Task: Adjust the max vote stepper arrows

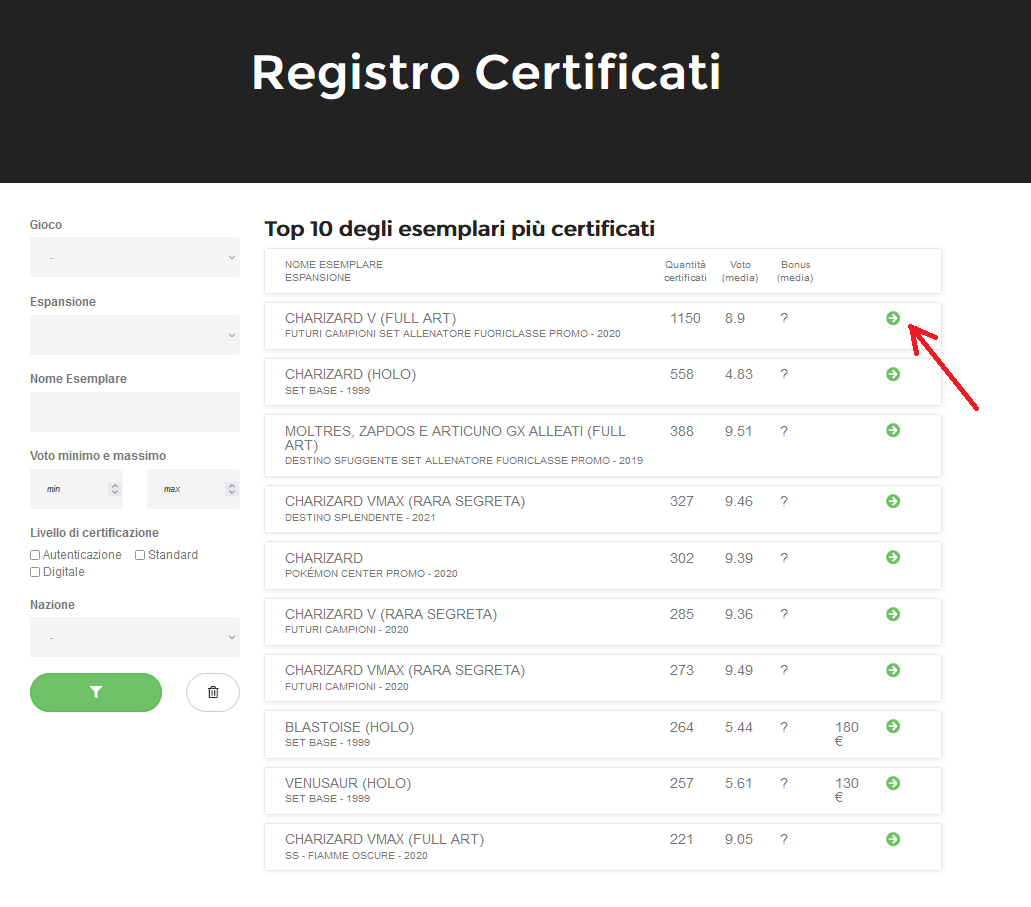Action: 231,489
